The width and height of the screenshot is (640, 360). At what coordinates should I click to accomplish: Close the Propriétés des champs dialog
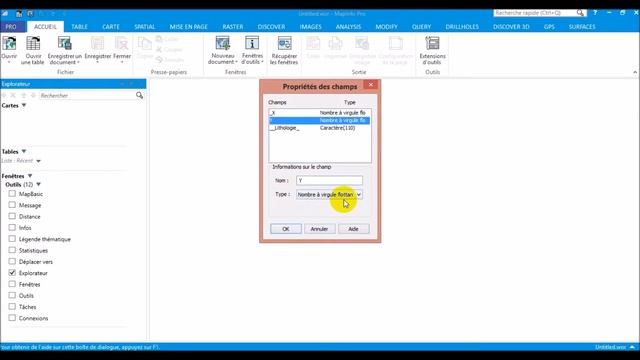pos(371,84)
